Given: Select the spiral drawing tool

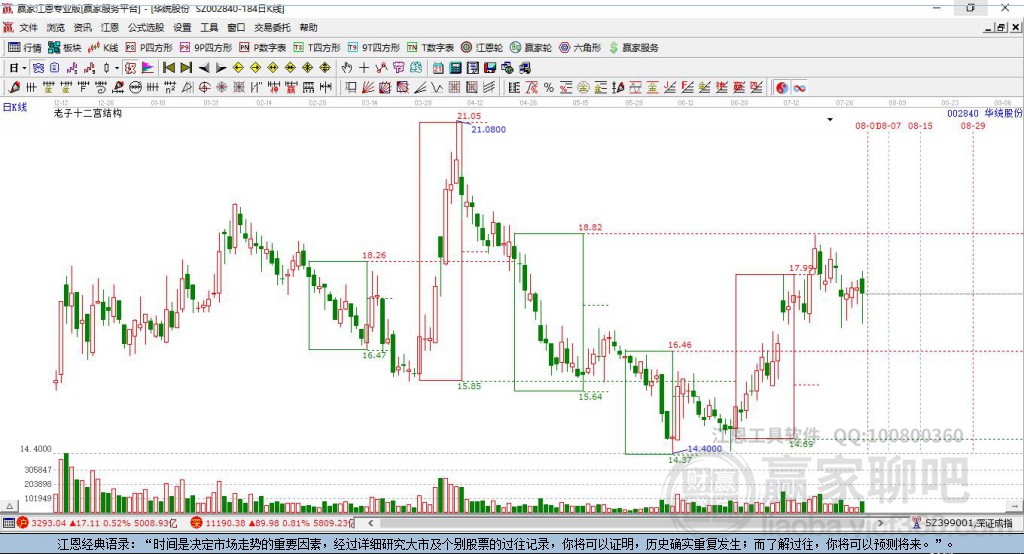Looking at the screenshot, I should coord(101,88).
